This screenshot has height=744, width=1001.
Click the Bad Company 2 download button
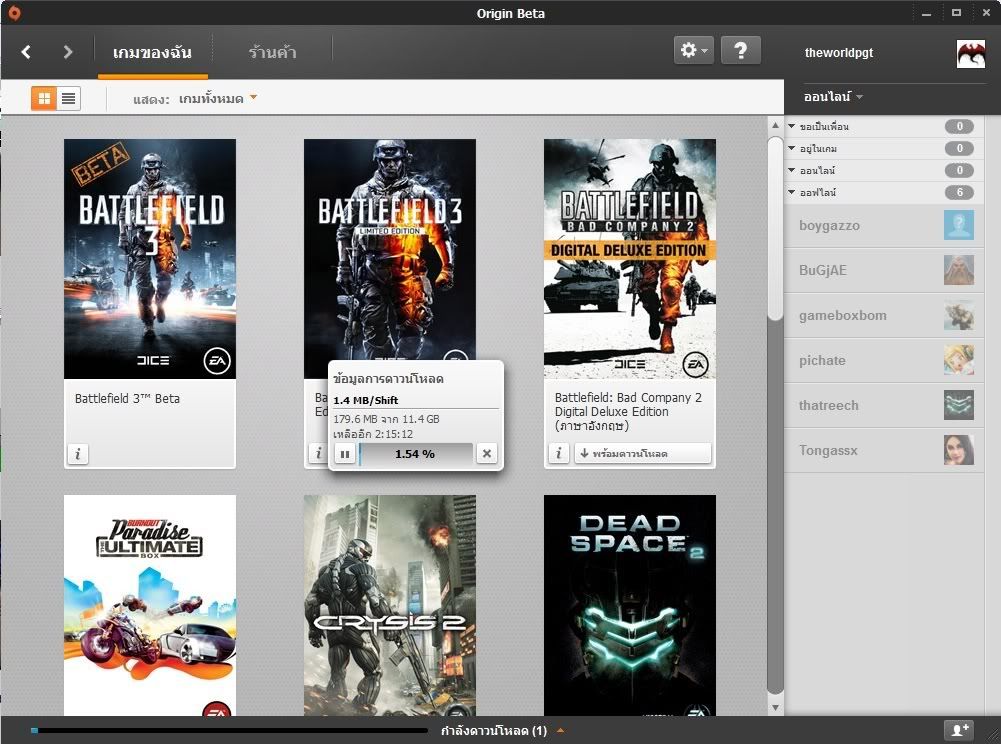pyautogui.click(x=643, y=454)
